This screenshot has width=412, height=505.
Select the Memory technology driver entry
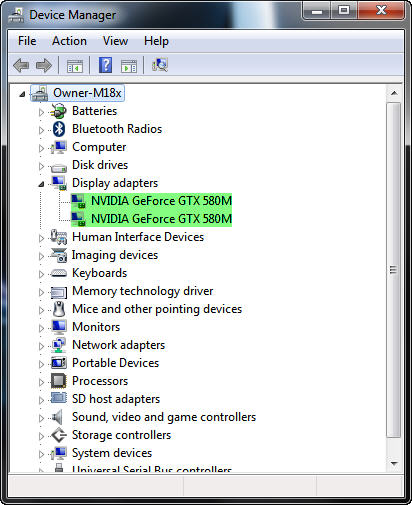143,291
